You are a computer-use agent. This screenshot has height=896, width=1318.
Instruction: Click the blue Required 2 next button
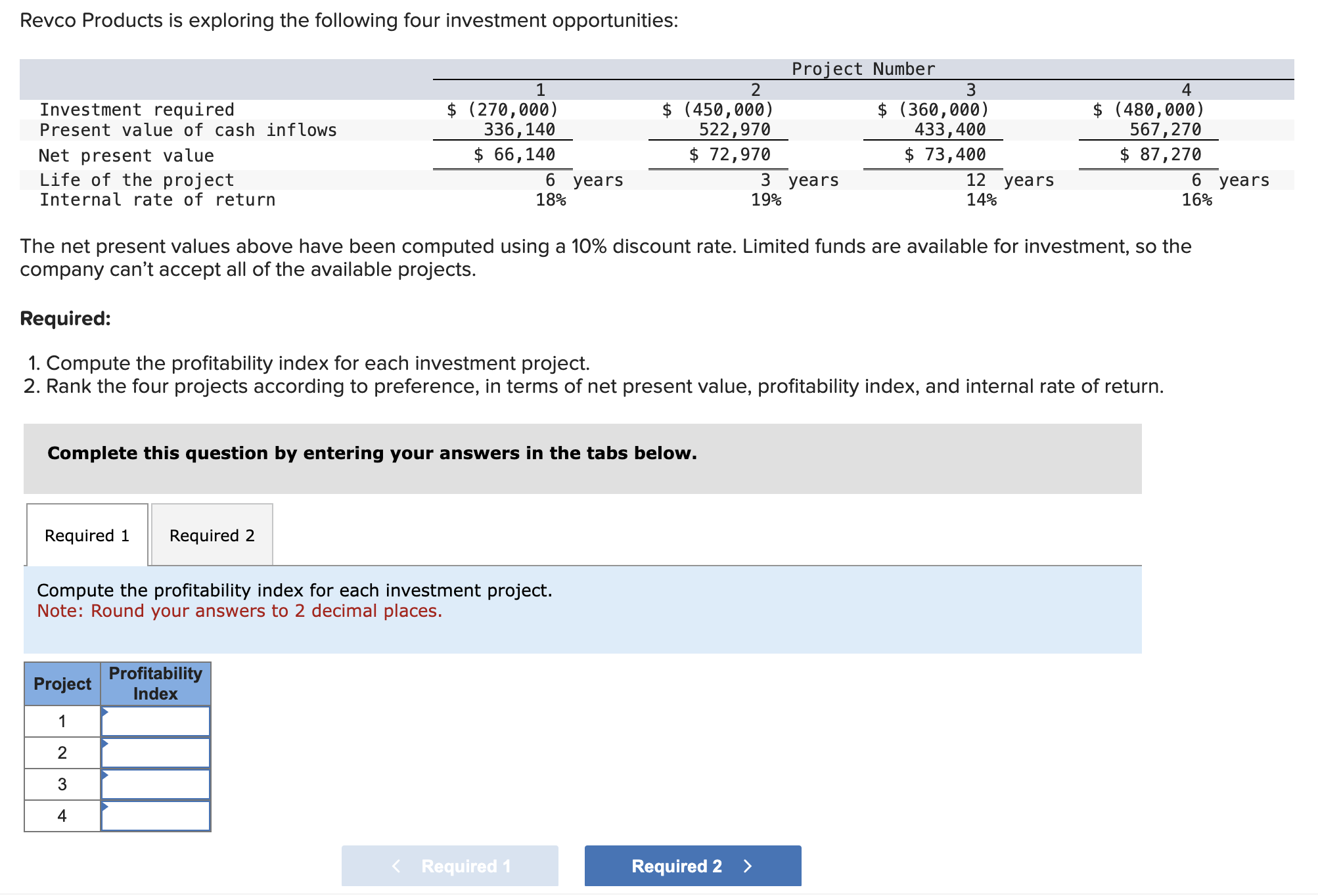tap(692, 866)
